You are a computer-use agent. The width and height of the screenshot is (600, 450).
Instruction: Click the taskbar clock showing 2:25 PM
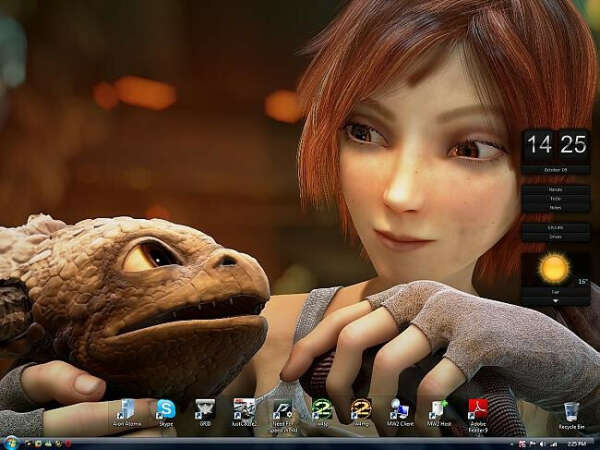coord(576,444)
